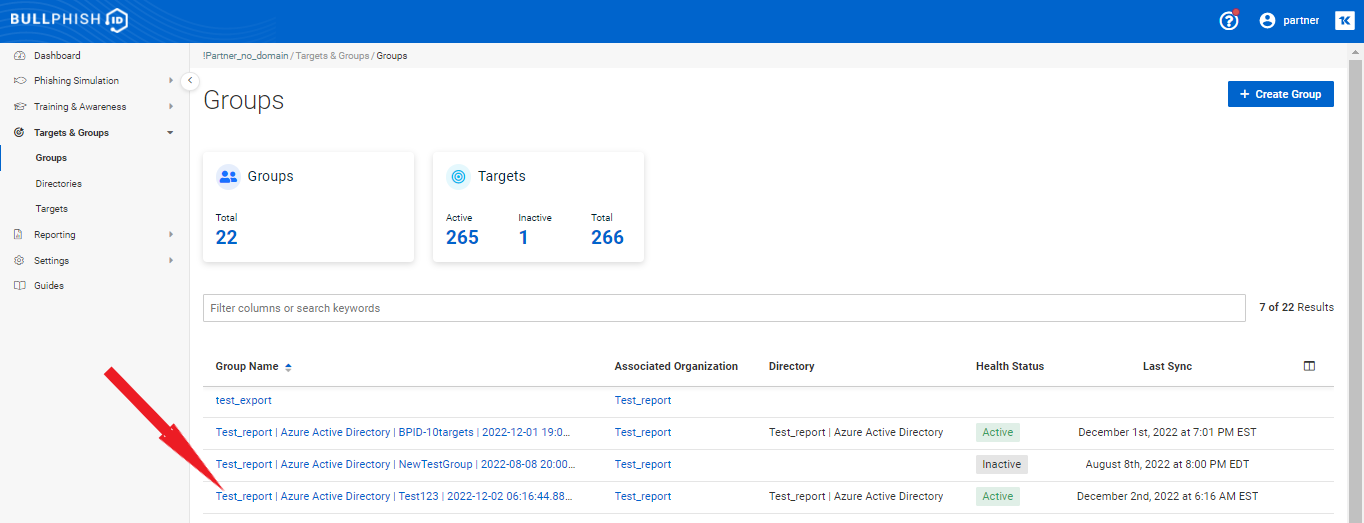Viewport: 1364px width, 523px height.
Task: Click the BullPhish ID logo
Action: click(69, 20)
